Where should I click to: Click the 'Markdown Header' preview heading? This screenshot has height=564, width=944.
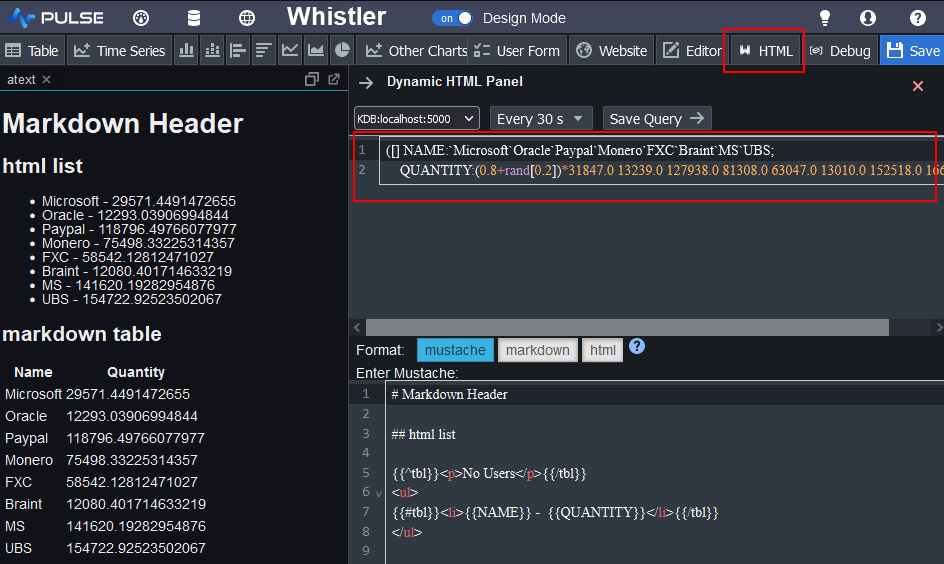pyautogui.click(x=123, y=123)
